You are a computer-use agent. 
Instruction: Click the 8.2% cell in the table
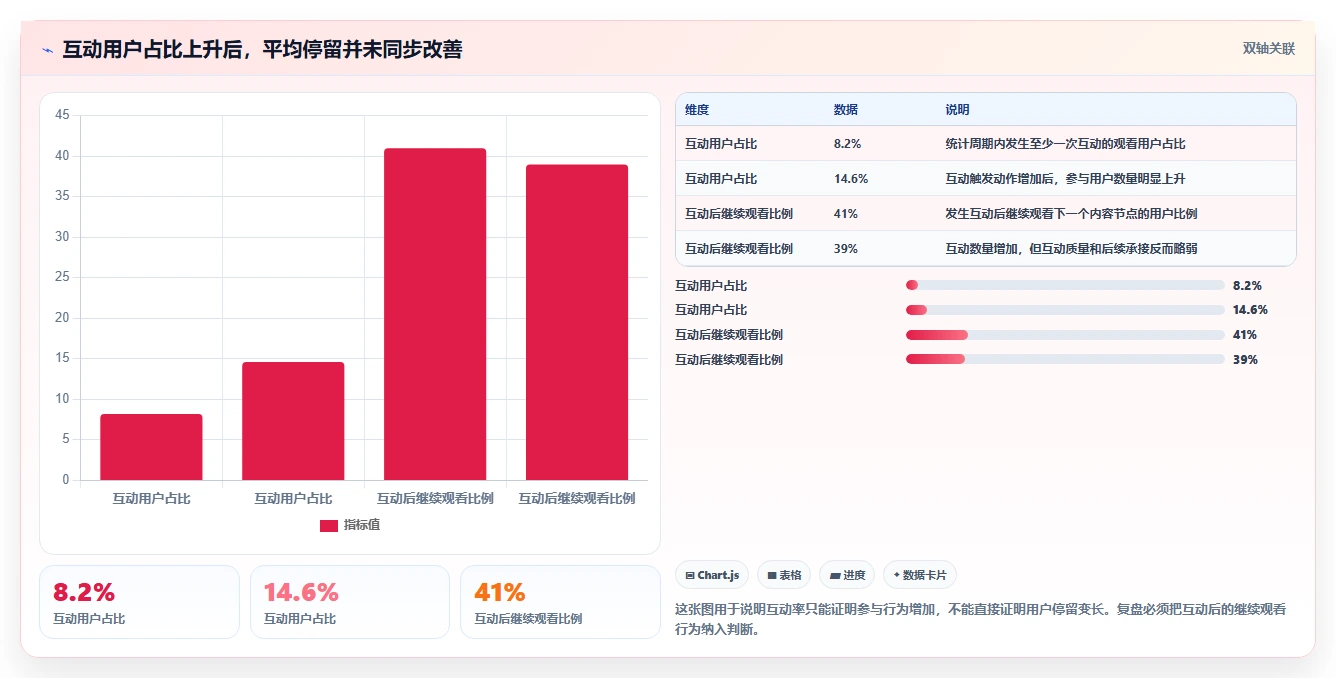pyautogui.click(x=847, y=144)
